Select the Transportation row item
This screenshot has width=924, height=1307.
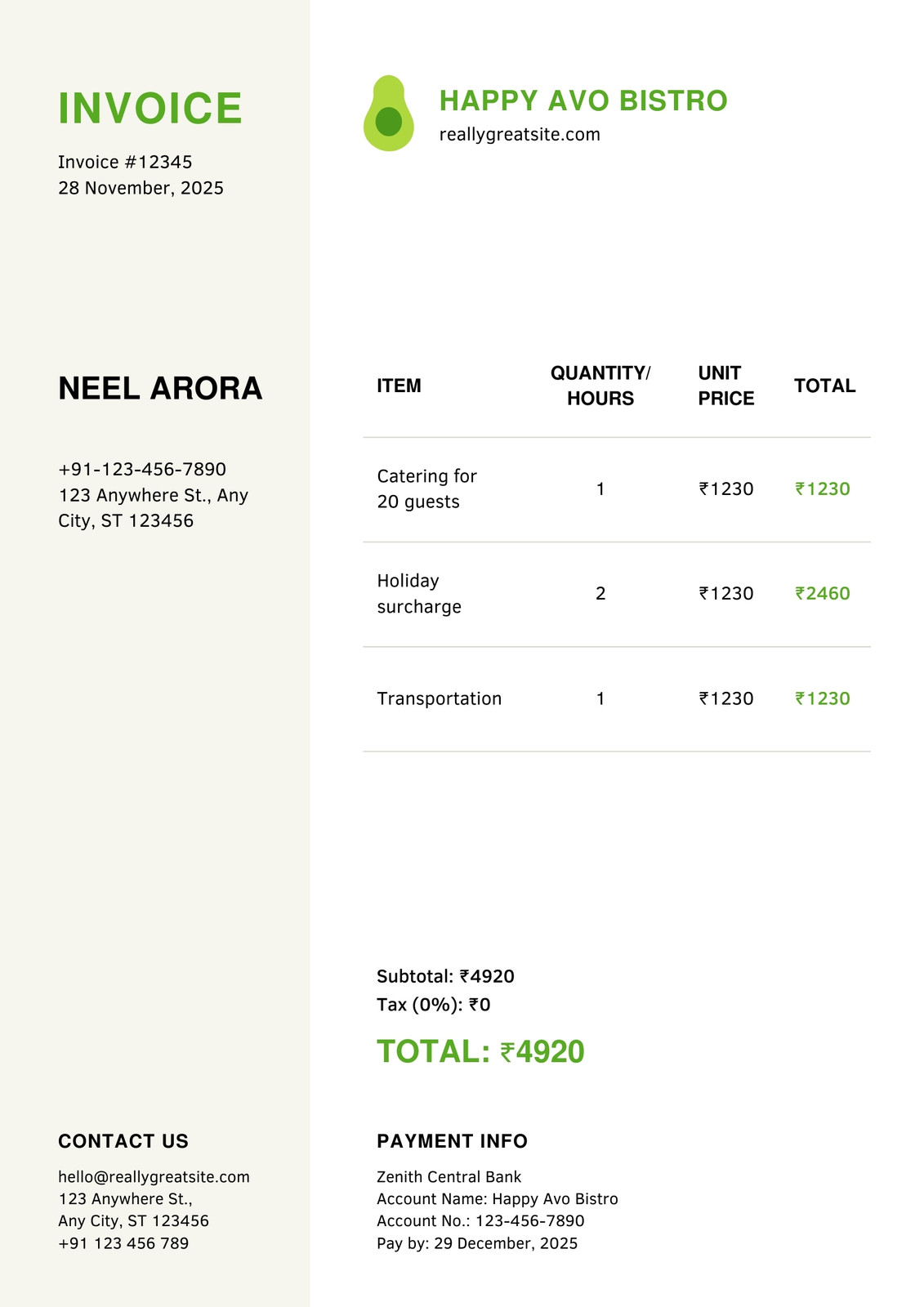pyautogui.click(x=440, y=698)
